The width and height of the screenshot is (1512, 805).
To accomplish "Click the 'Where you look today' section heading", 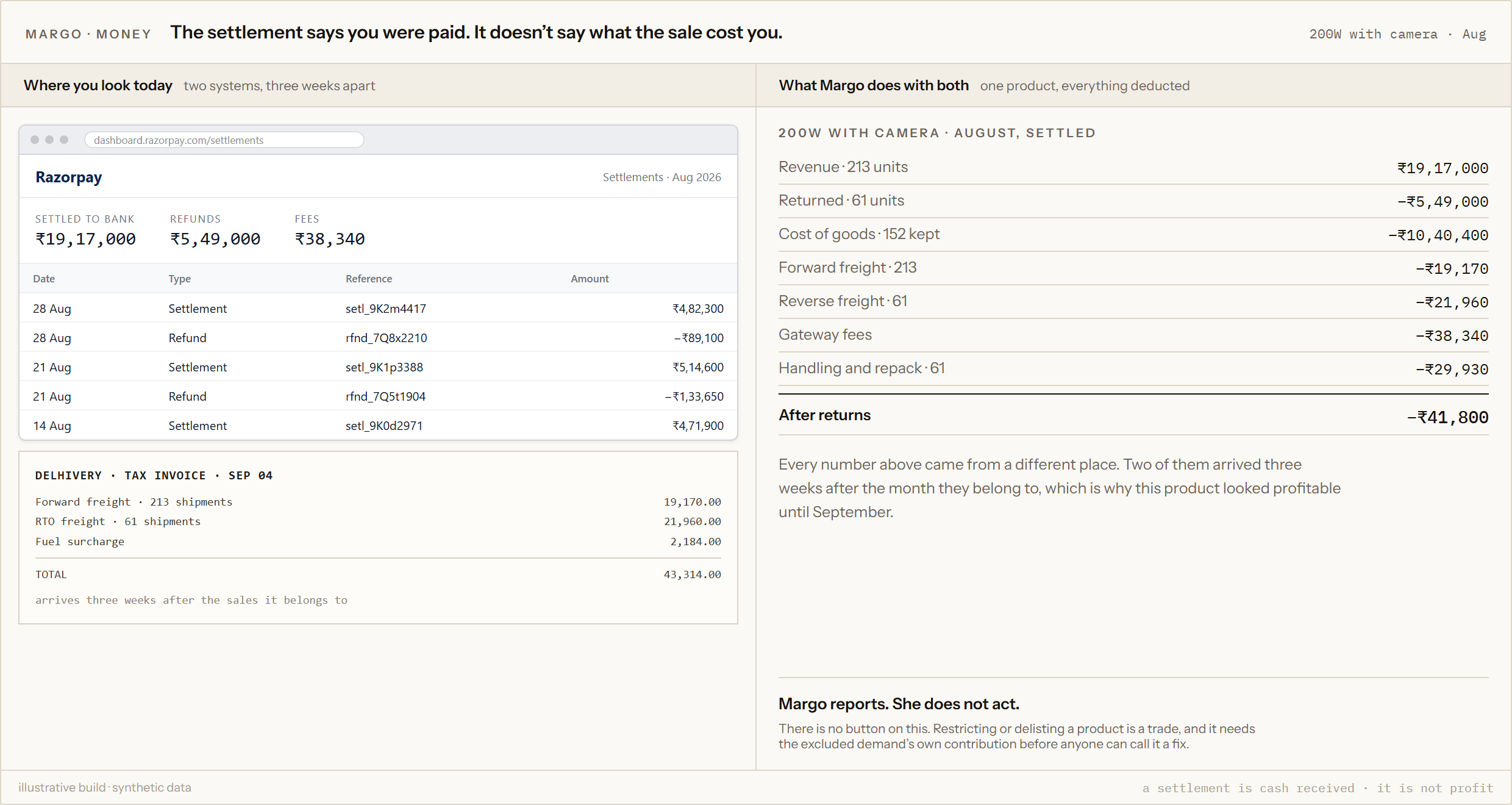I will (98, 85).
